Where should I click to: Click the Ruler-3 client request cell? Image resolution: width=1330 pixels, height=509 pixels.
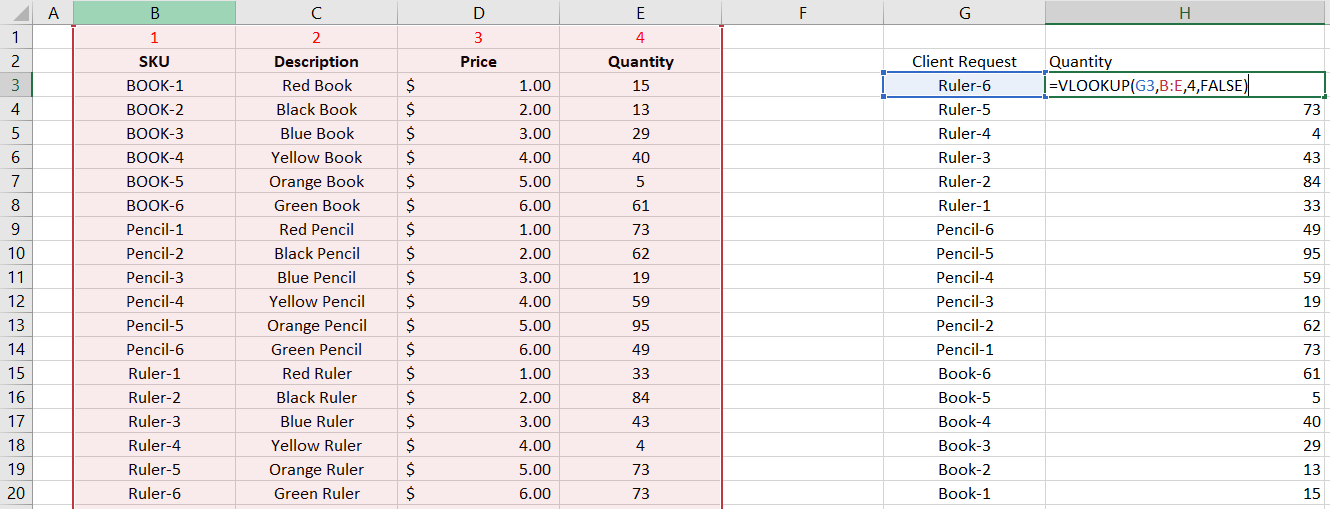pos(965,158)
